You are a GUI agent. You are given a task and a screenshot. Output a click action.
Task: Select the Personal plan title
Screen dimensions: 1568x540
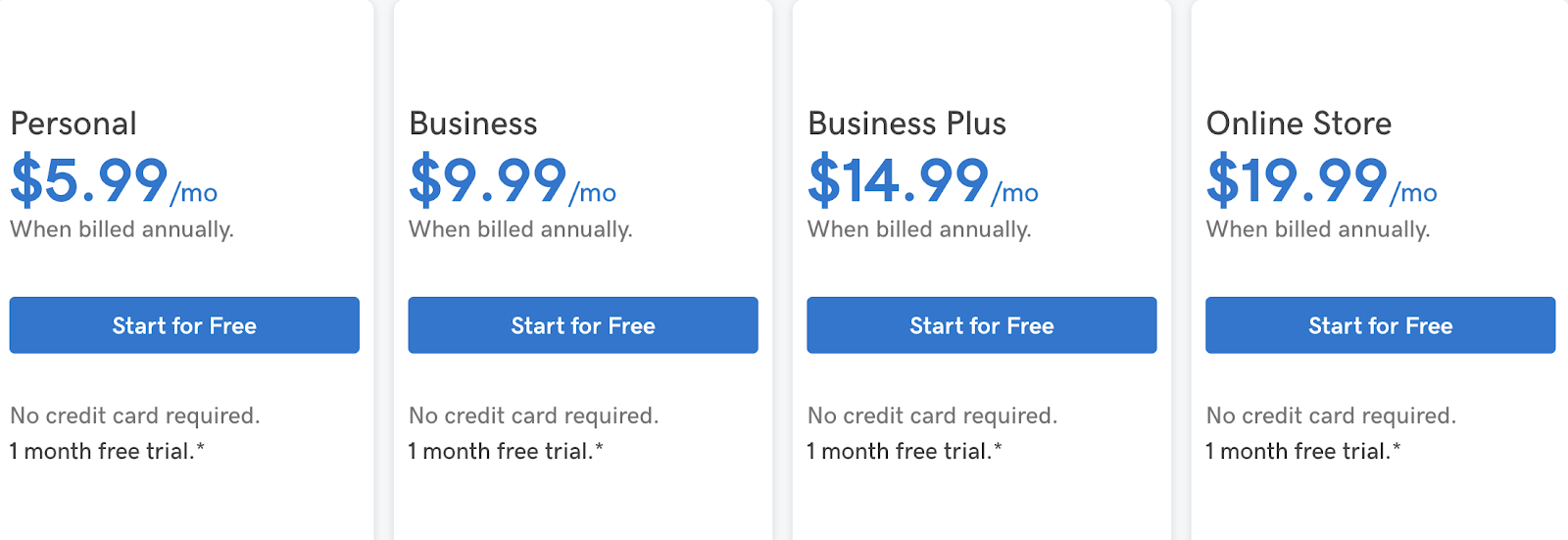tap(73, 123)
